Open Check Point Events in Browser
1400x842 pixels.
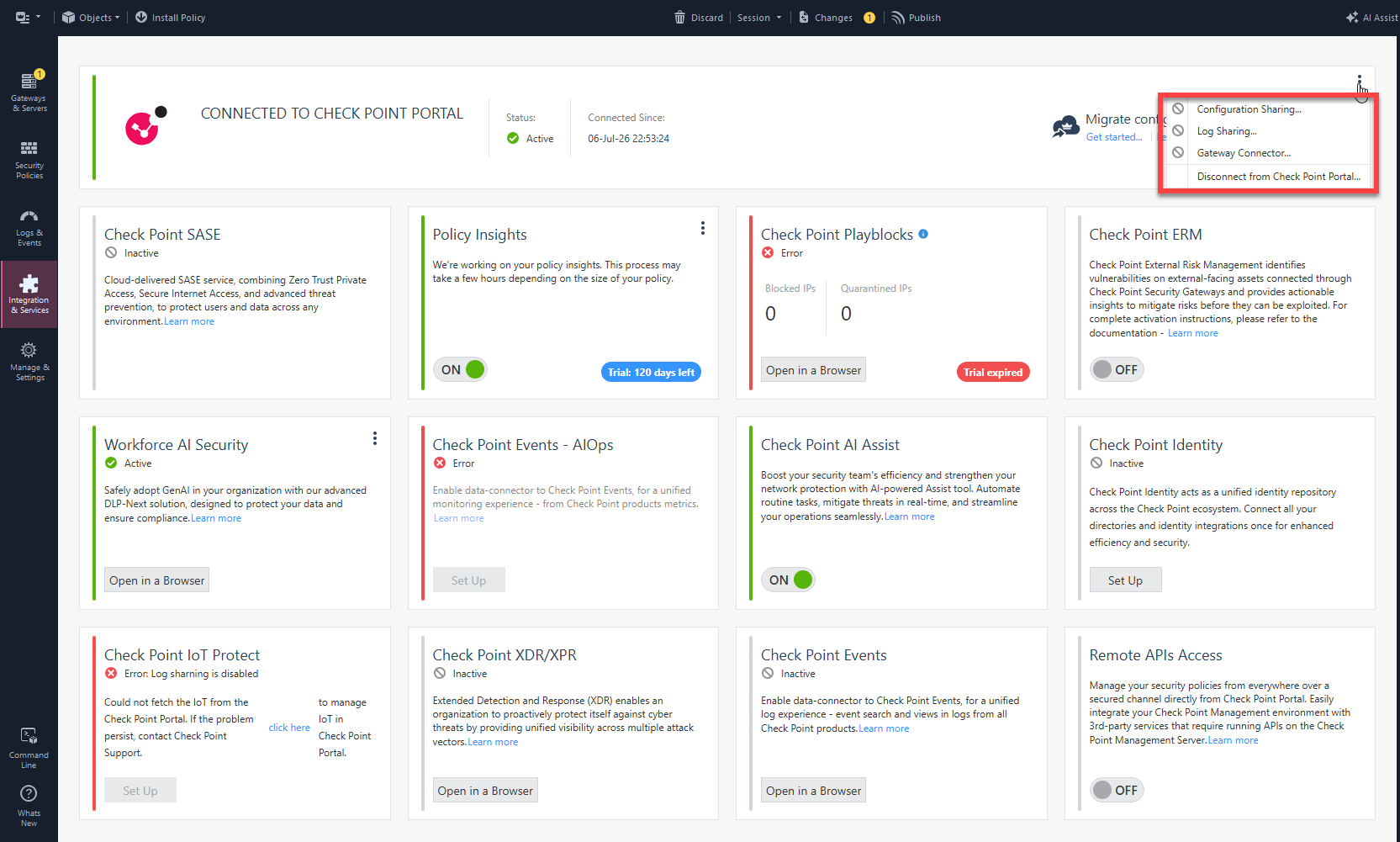[813, 791]
